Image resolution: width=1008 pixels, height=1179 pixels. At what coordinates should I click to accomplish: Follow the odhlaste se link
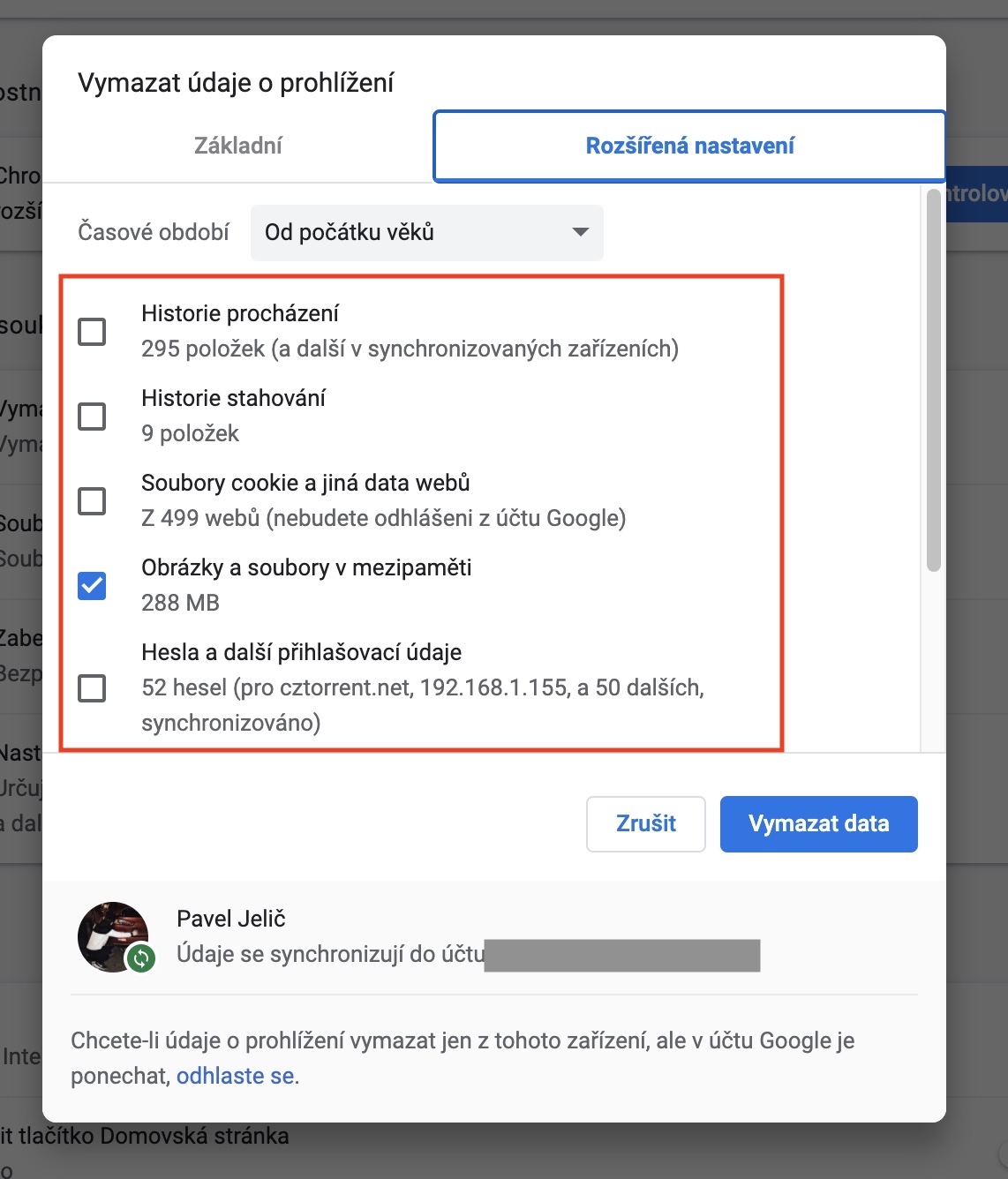tap(235, 1076)
